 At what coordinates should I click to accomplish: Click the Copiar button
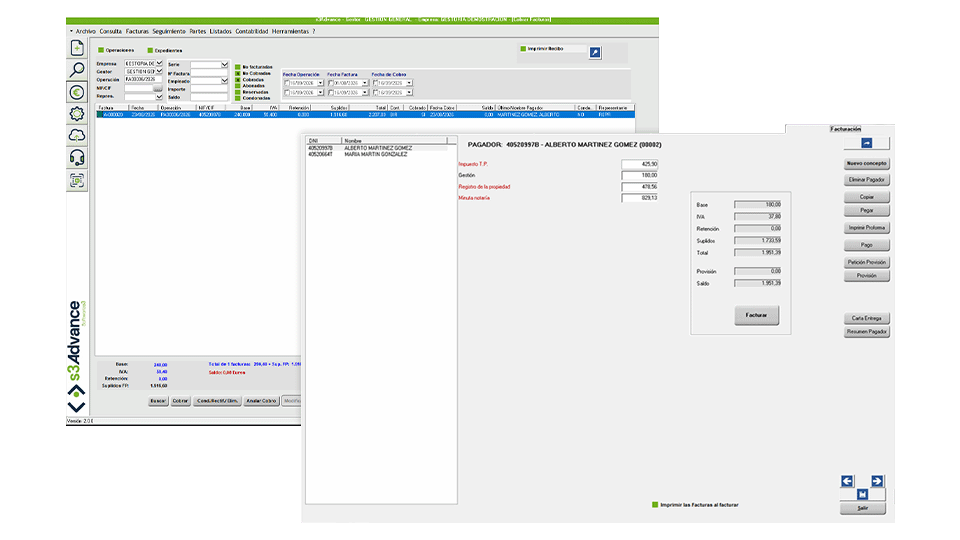point(866,197)
